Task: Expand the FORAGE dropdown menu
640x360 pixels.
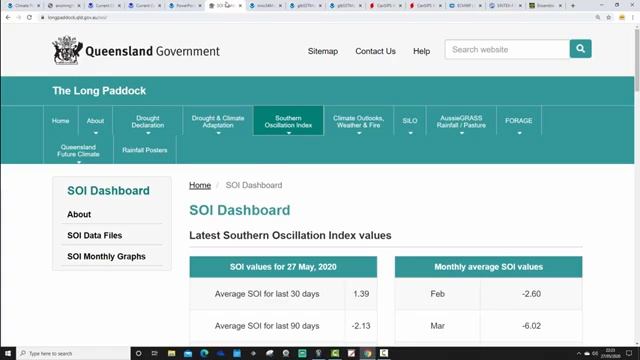Action: coord(519,133)
